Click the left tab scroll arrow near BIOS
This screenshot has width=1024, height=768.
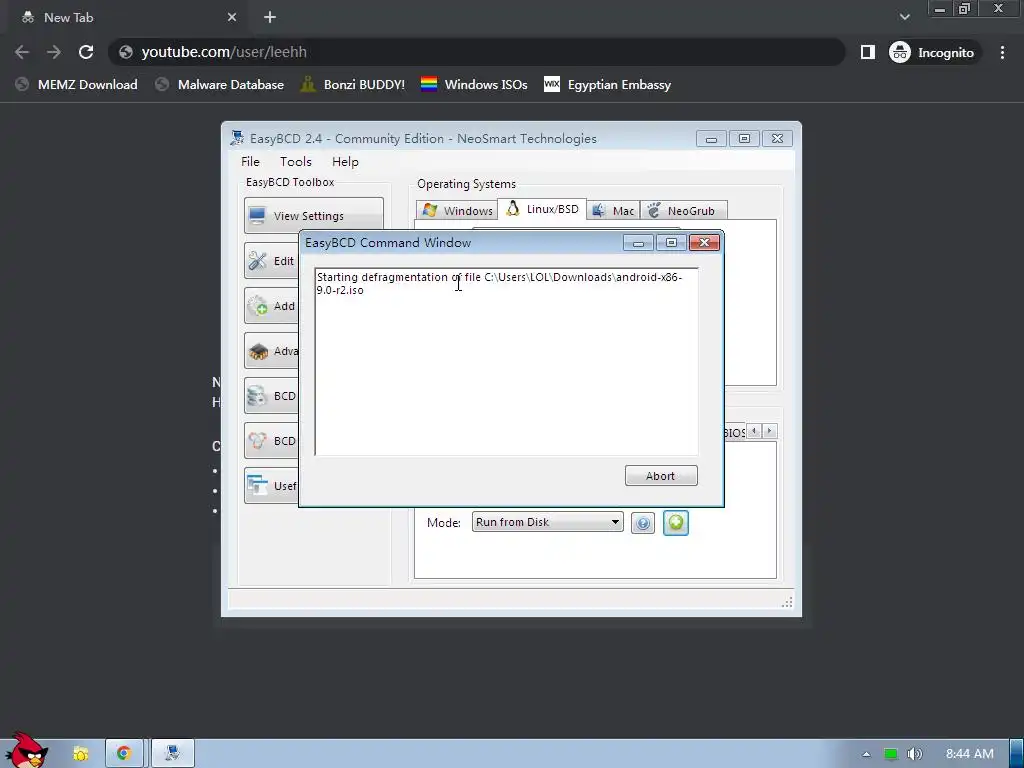754,431
